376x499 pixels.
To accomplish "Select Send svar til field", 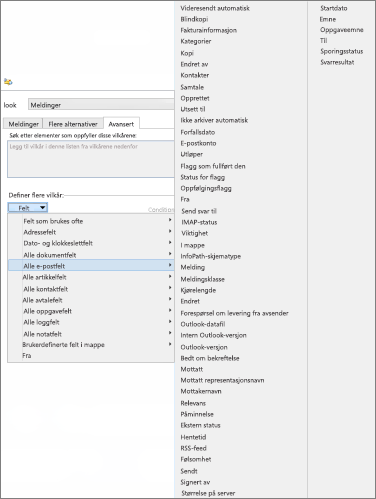I will (x=199, y=211).
